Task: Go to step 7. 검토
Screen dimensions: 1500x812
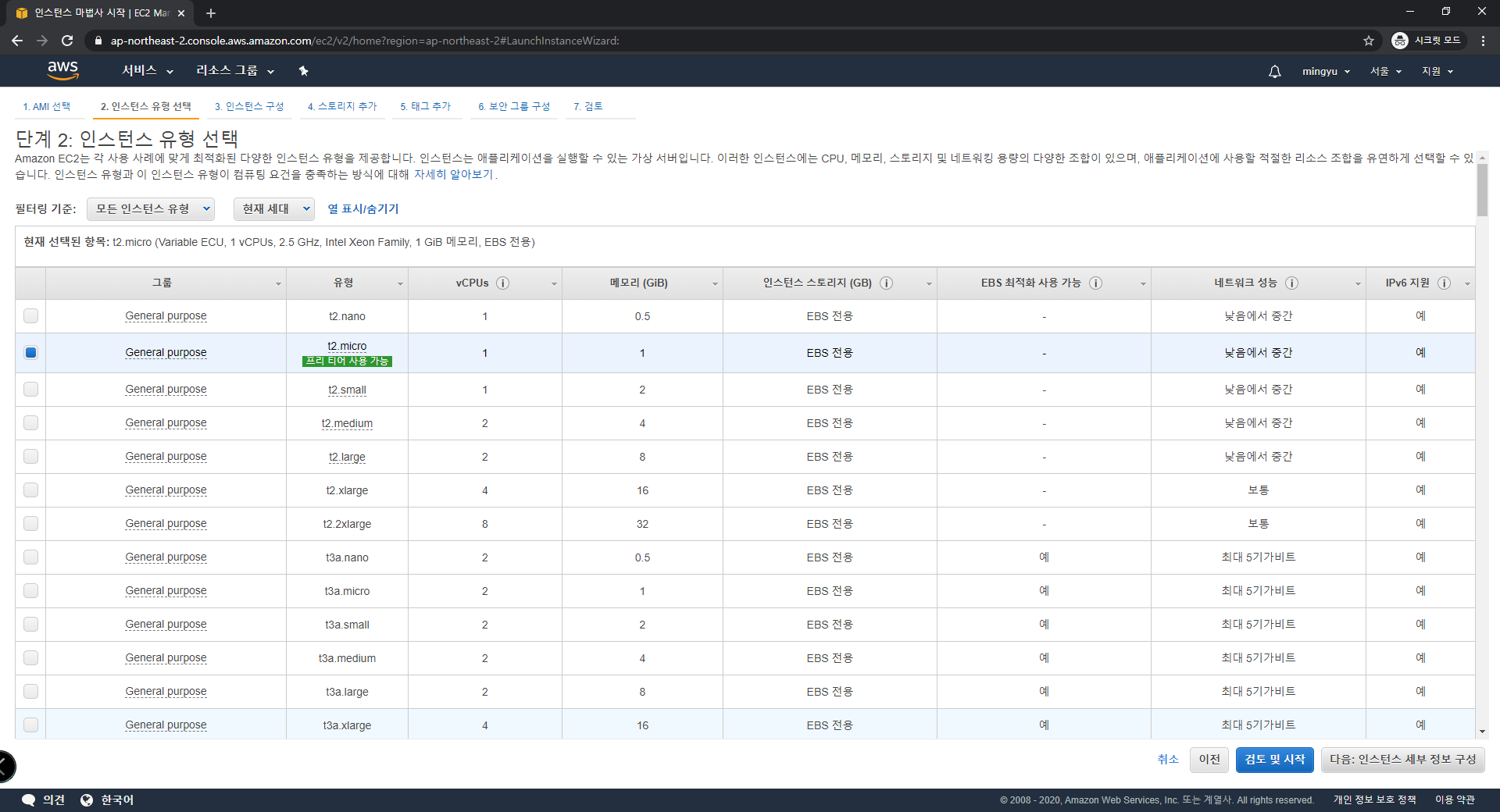Action: [x=588, y=106]
